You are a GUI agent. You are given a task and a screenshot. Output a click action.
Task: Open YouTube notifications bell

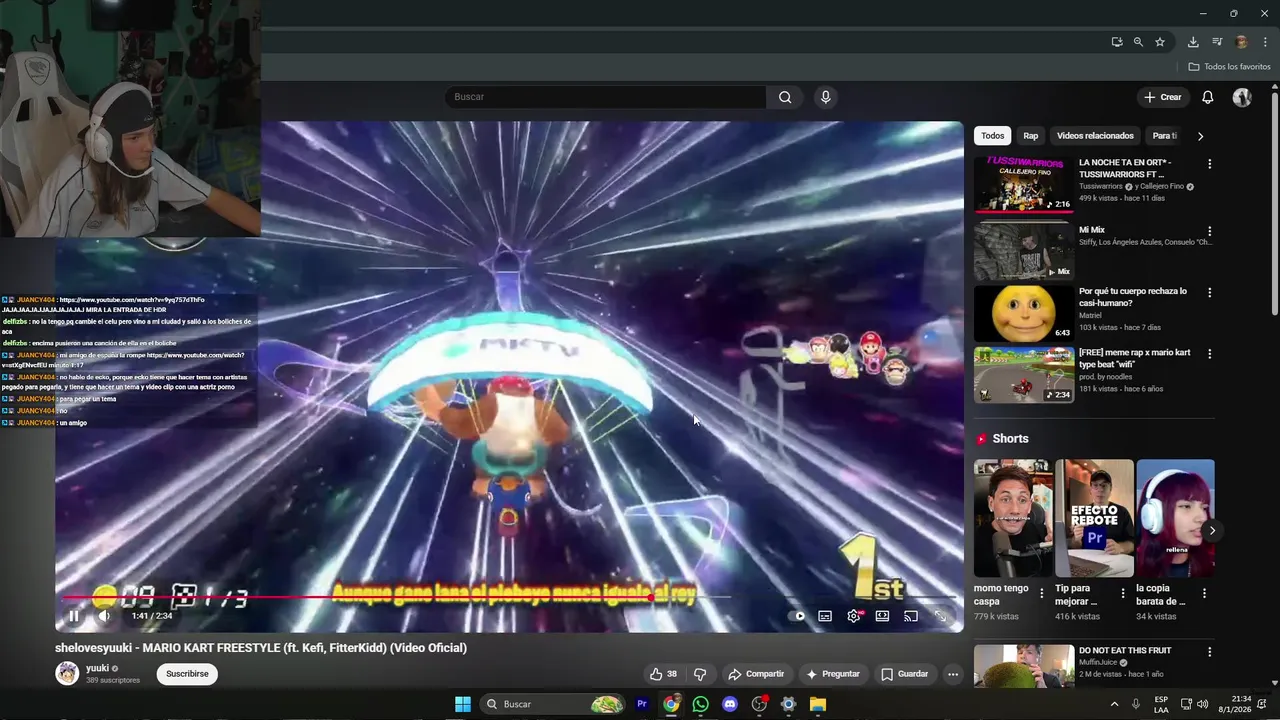[1208, 97]
